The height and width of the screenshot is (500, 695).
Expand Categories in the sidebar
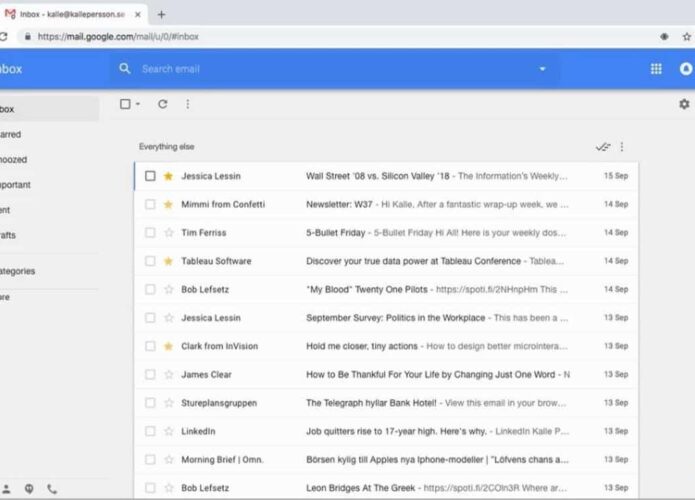tap(17, 271)
